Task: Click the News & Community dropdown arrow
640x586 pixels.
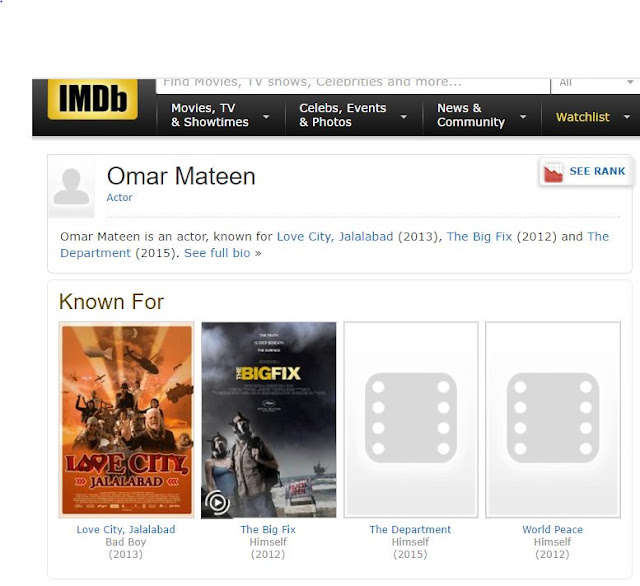Action: (x=522, y=117)
